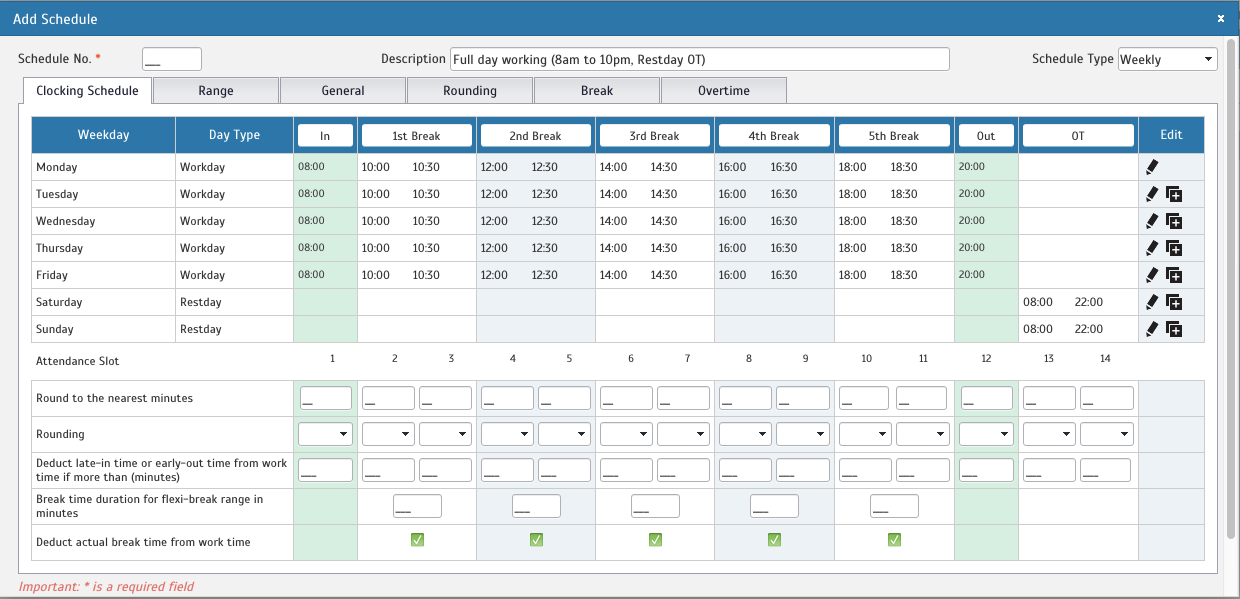This screenshot has width=1240, height=599.
Task: Click the Schedule No. input field
Action: click(172, 60)
